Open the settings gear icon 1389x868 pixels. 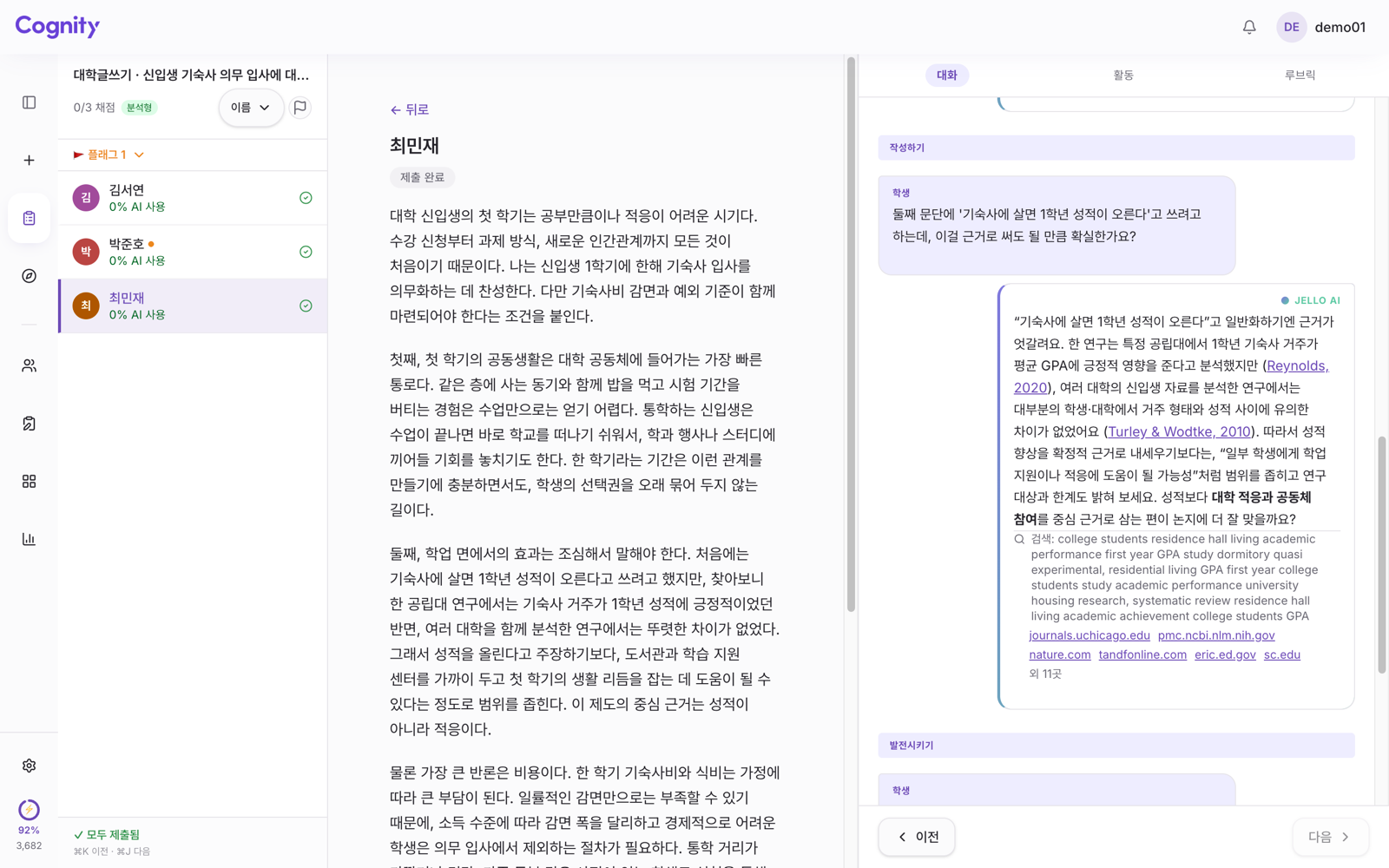29,766
